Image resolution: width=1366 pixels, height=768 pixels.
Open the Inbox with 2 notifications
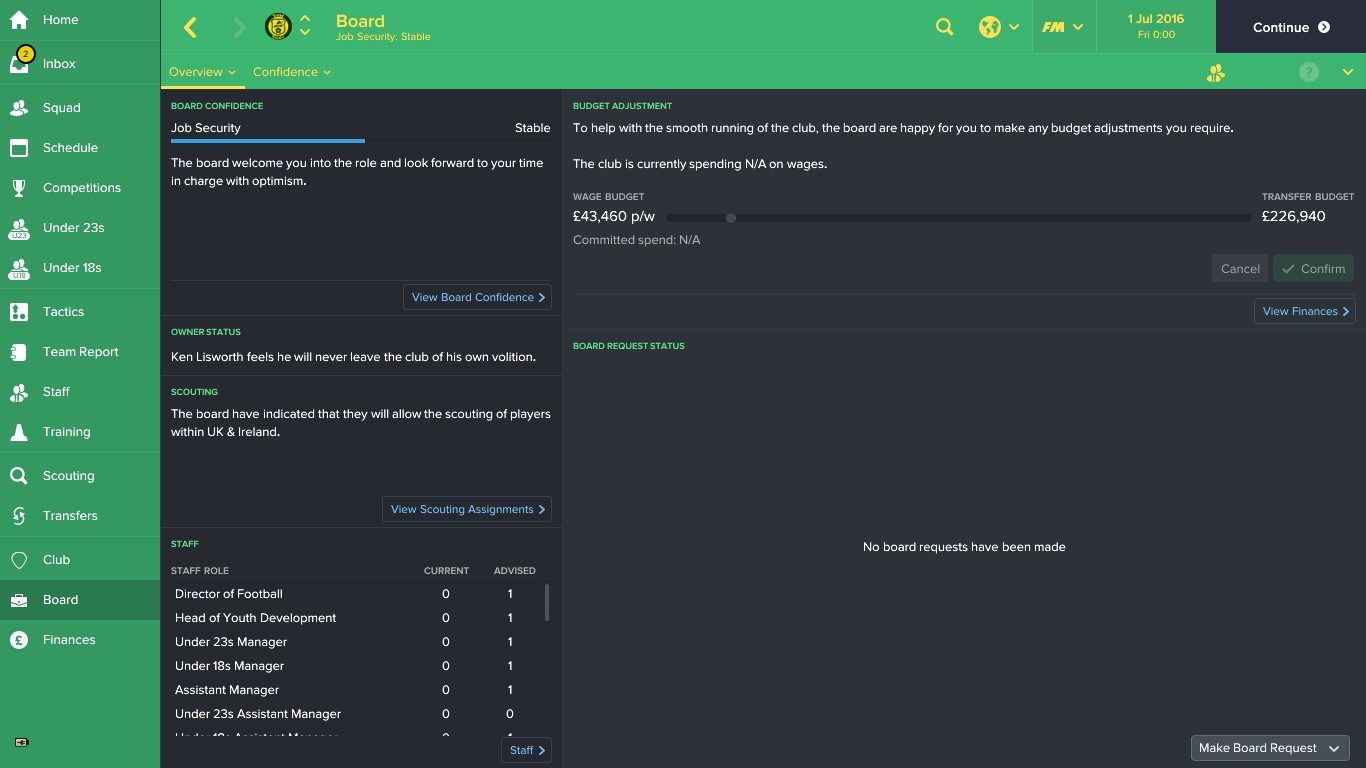tap(20, 63)
